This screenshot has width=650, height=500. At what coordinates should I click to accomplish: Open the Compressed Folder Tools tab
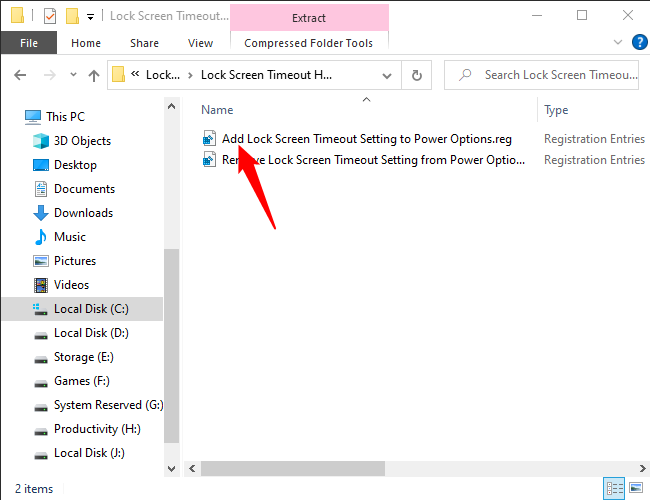pos(308,43)
